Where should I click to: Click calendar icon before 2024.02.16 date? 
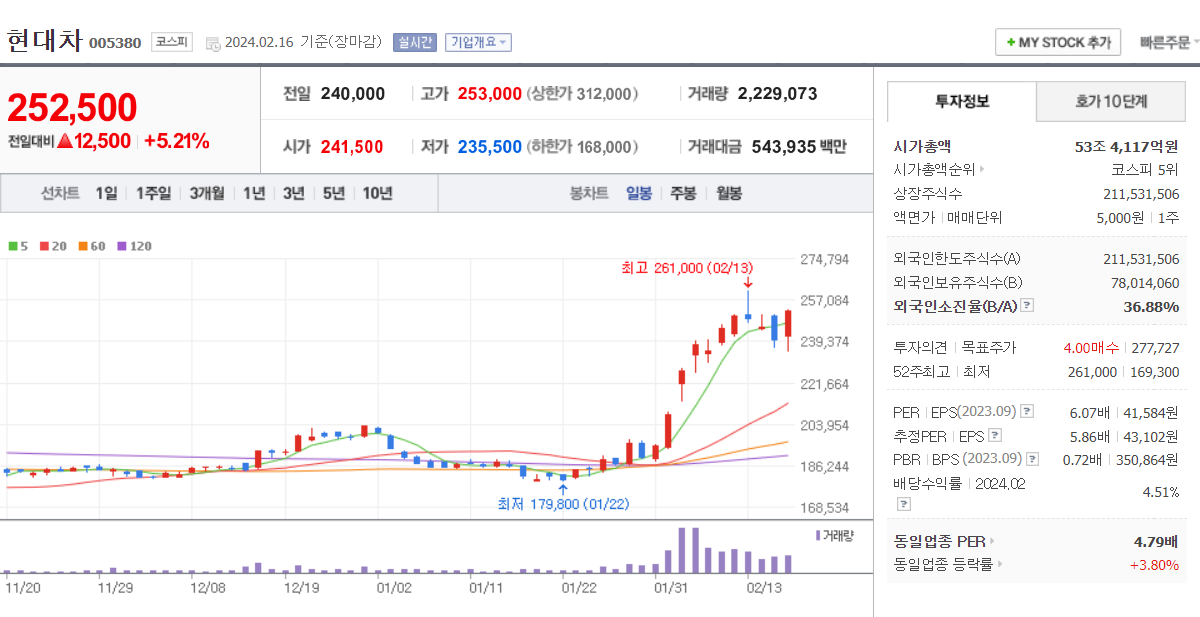point(212,43)
